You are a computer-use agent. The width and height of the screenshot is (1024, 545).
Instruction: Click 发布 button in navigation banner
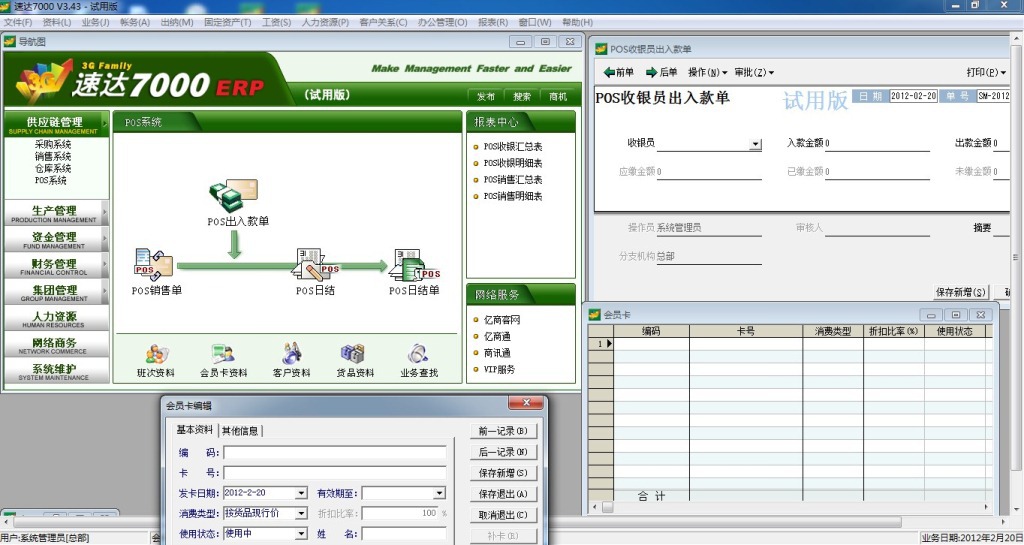tap(486, 96)
